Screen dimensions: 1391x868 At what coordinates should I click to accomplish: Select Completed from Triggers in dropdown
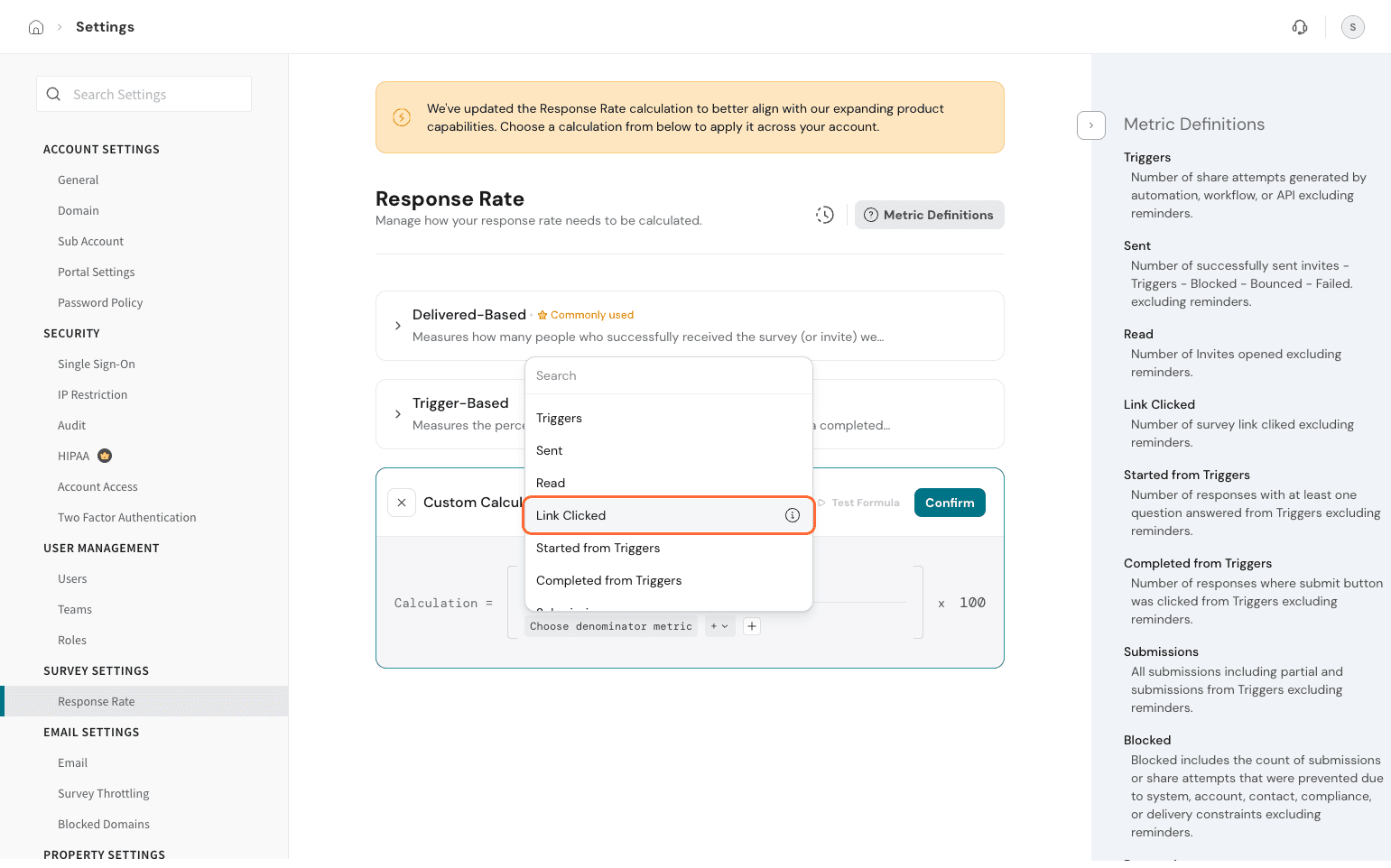coord(608,580)
